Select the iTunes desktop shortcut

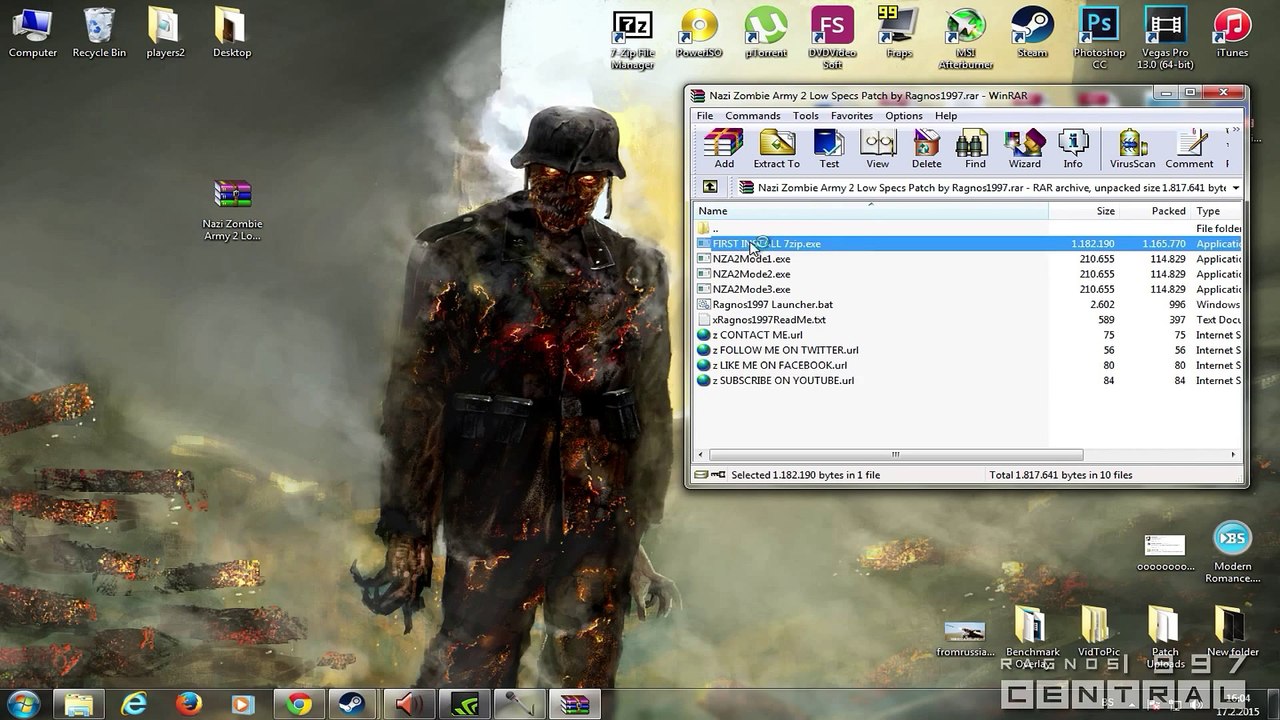[1232, 33]
